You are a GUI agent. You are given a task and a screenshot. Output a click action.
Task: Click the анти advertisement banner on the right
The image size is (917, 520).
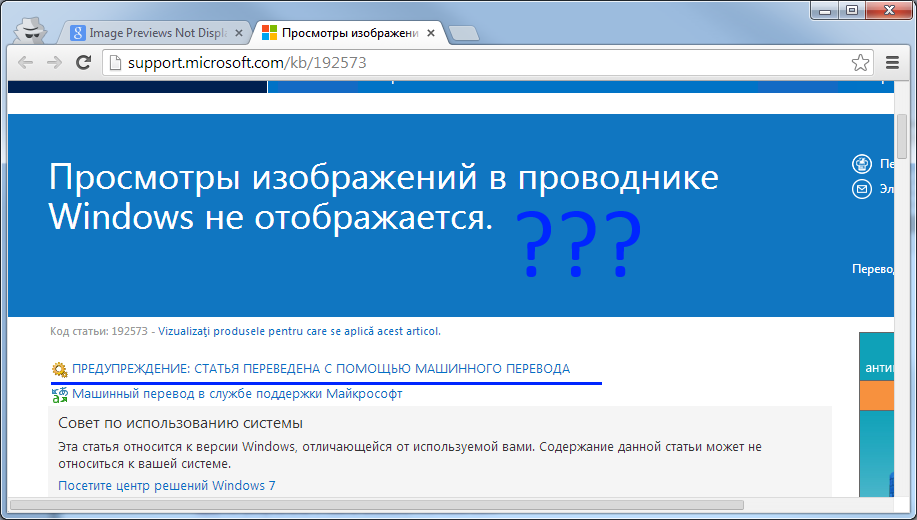pyautogui.click(x=876, y=414)
